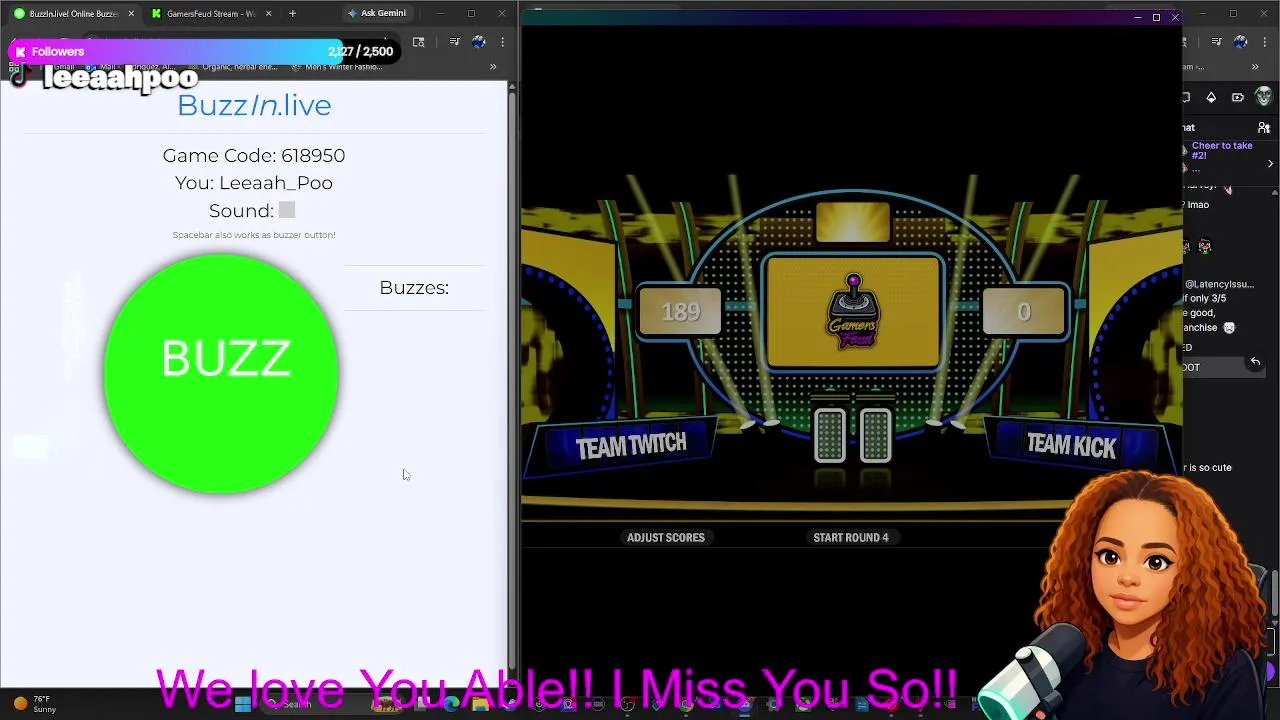
Task: Click the left strike card below the board
Action: [830, 435]
